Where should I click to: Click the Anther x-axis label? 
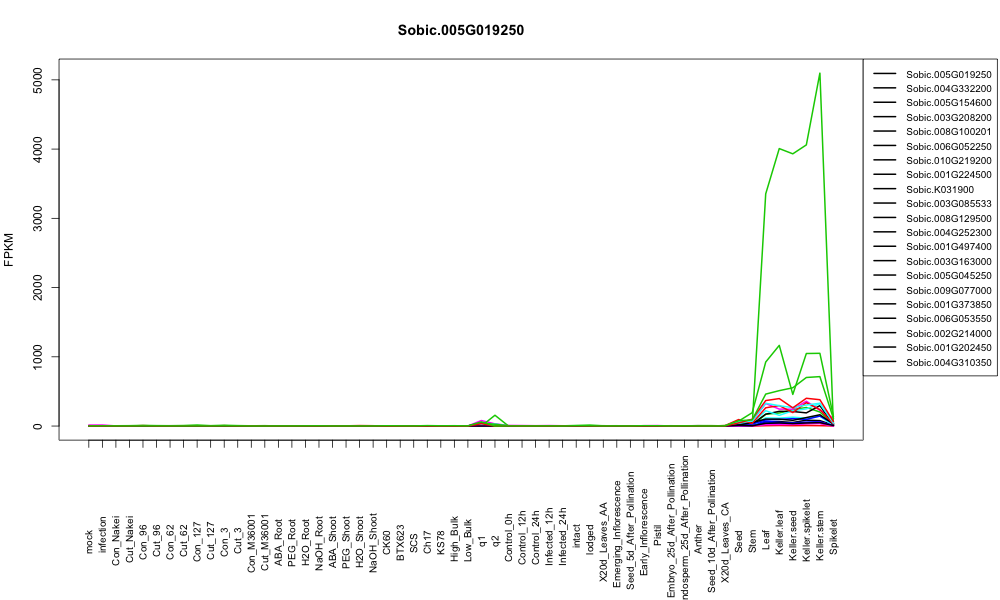[698, 539]
